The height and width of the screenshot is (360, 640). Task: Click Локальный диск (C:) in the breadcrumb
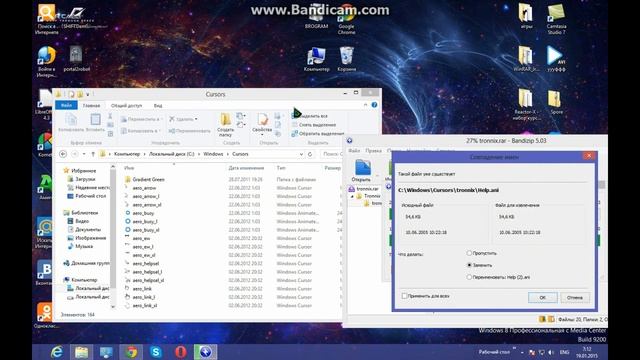(x=171, y=154)
